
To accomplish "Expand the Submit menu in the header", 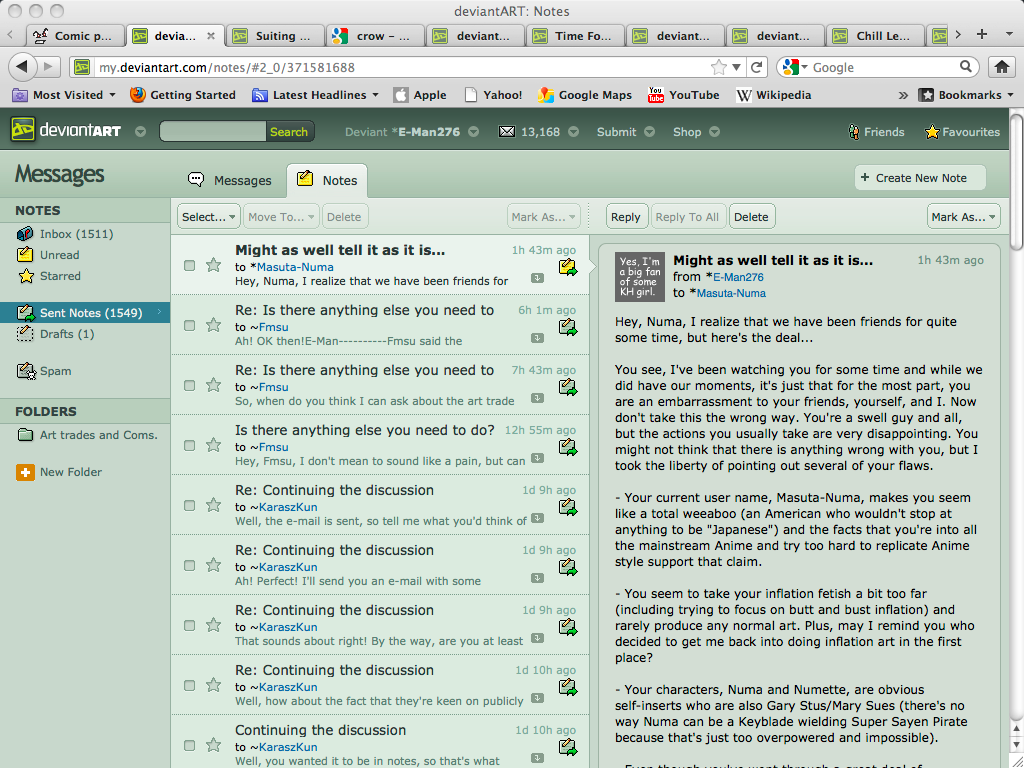I will pos(625,132).
